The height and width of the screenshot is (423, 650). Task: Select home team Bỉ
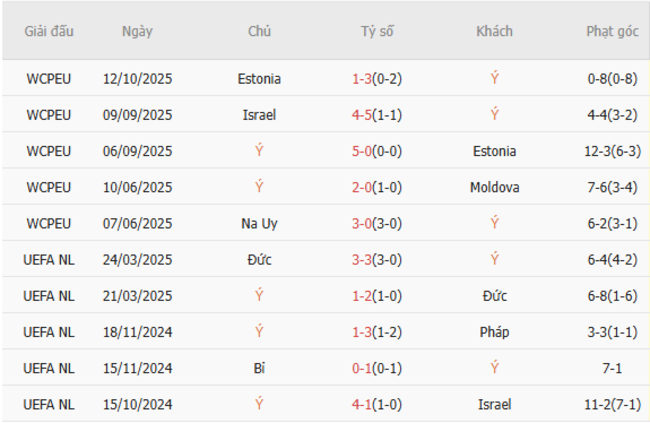[x=259, y=368]
